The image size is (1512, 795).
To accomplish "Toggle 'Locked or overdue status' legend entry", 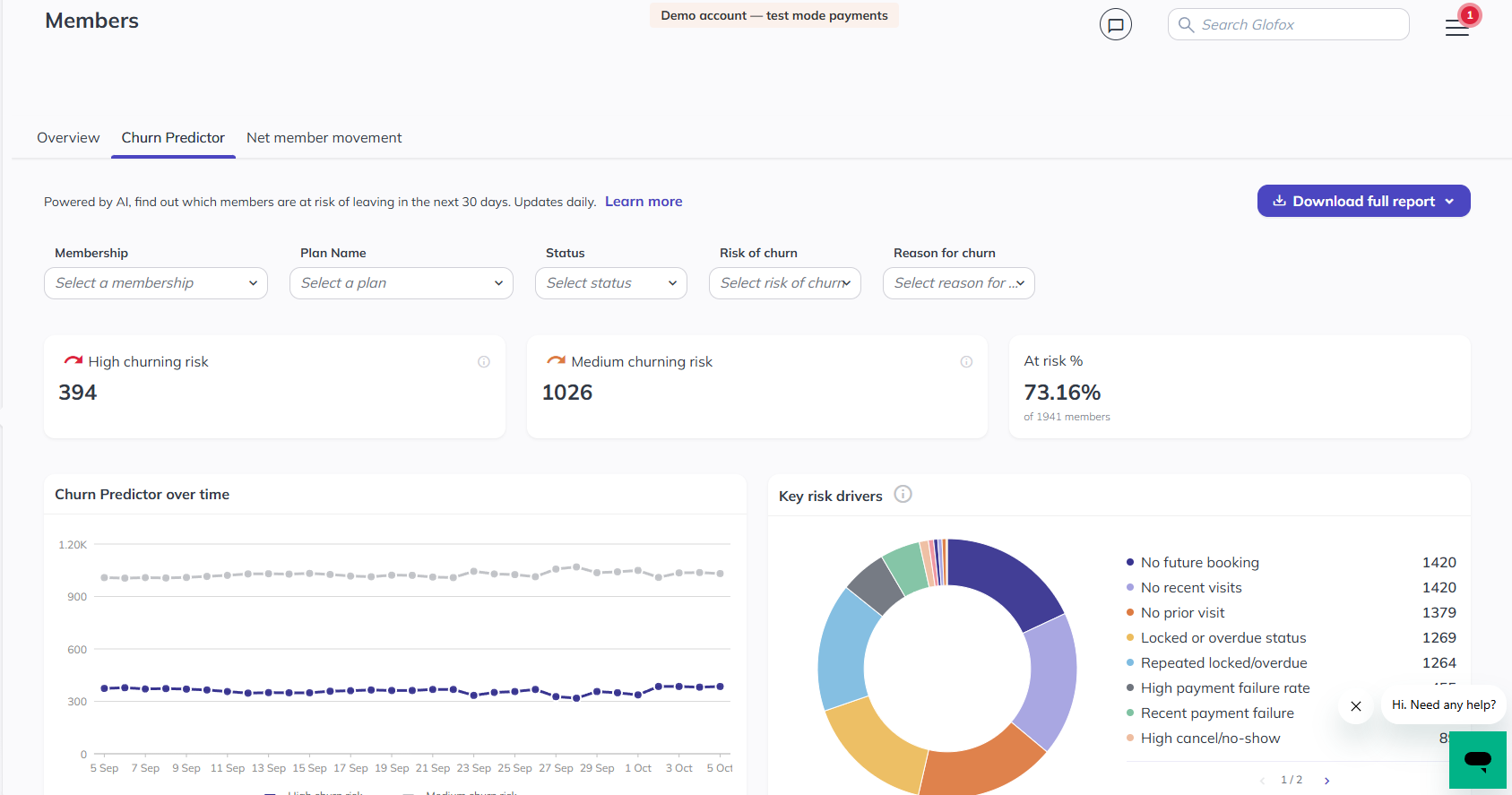I will click(x=1216, y=638).
